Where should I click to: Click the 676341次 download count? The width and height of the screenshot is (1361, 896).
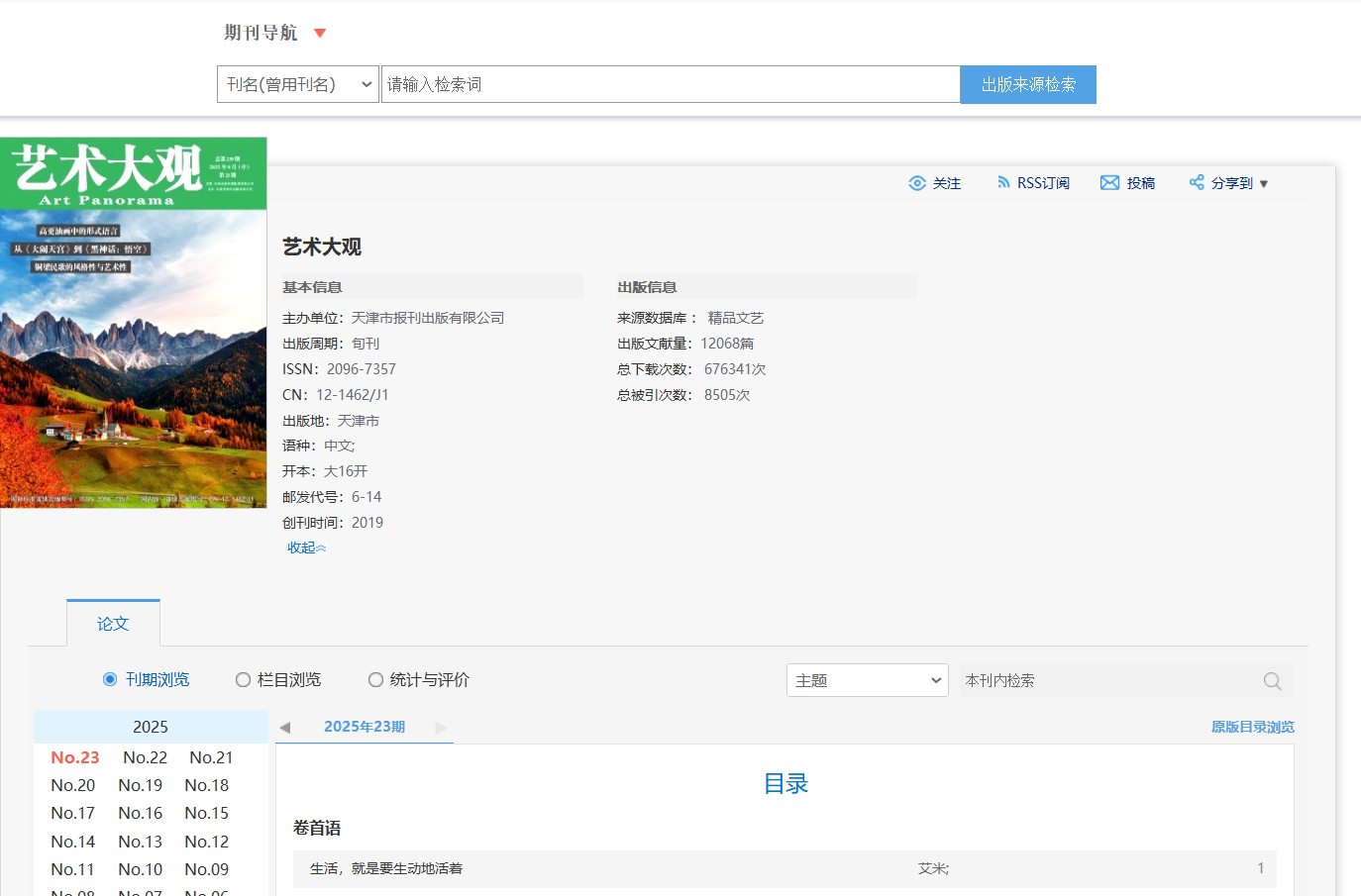735,369
